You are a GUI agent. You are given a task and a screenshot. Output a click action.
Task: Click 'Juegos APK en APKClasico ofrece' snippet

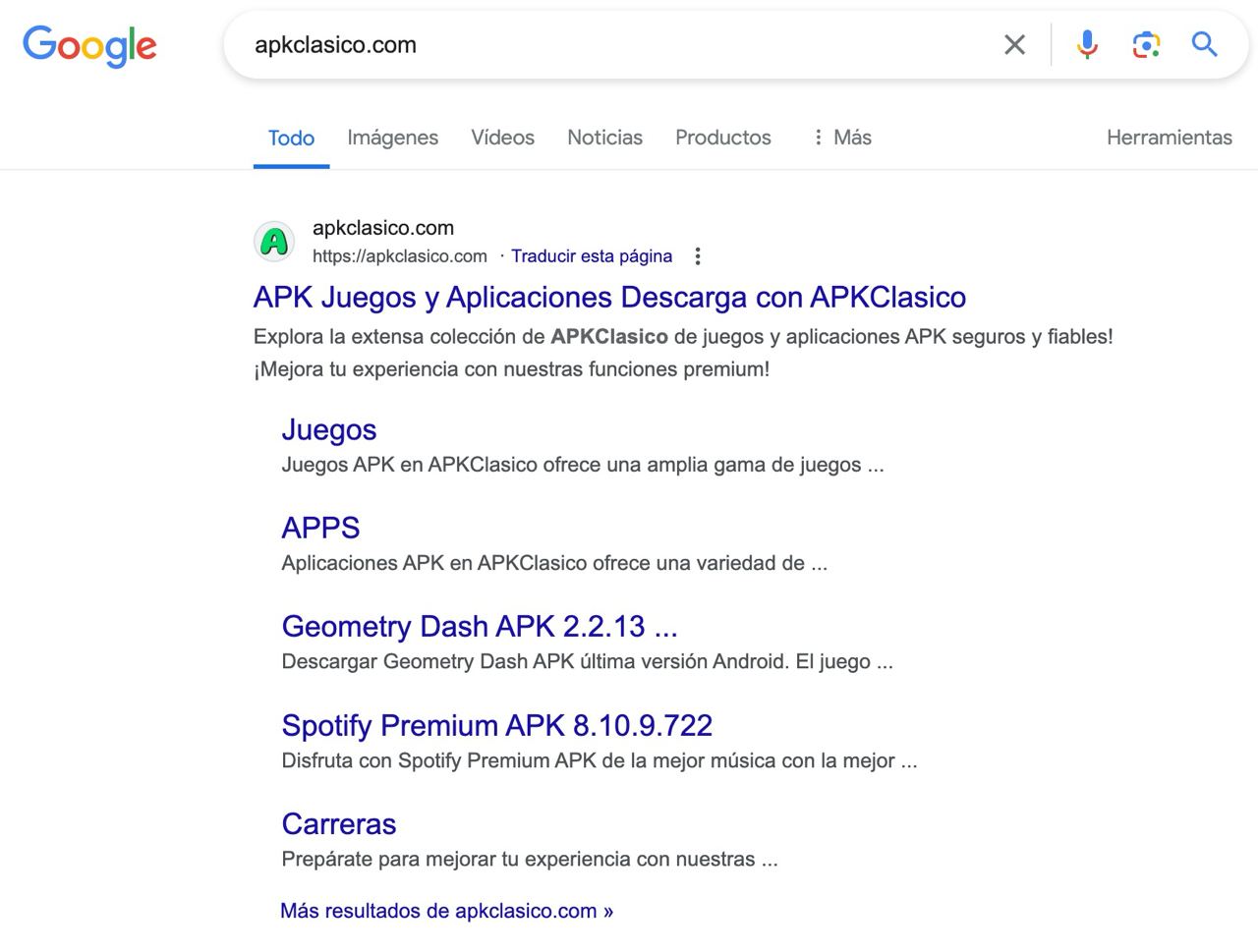[583, 465]
